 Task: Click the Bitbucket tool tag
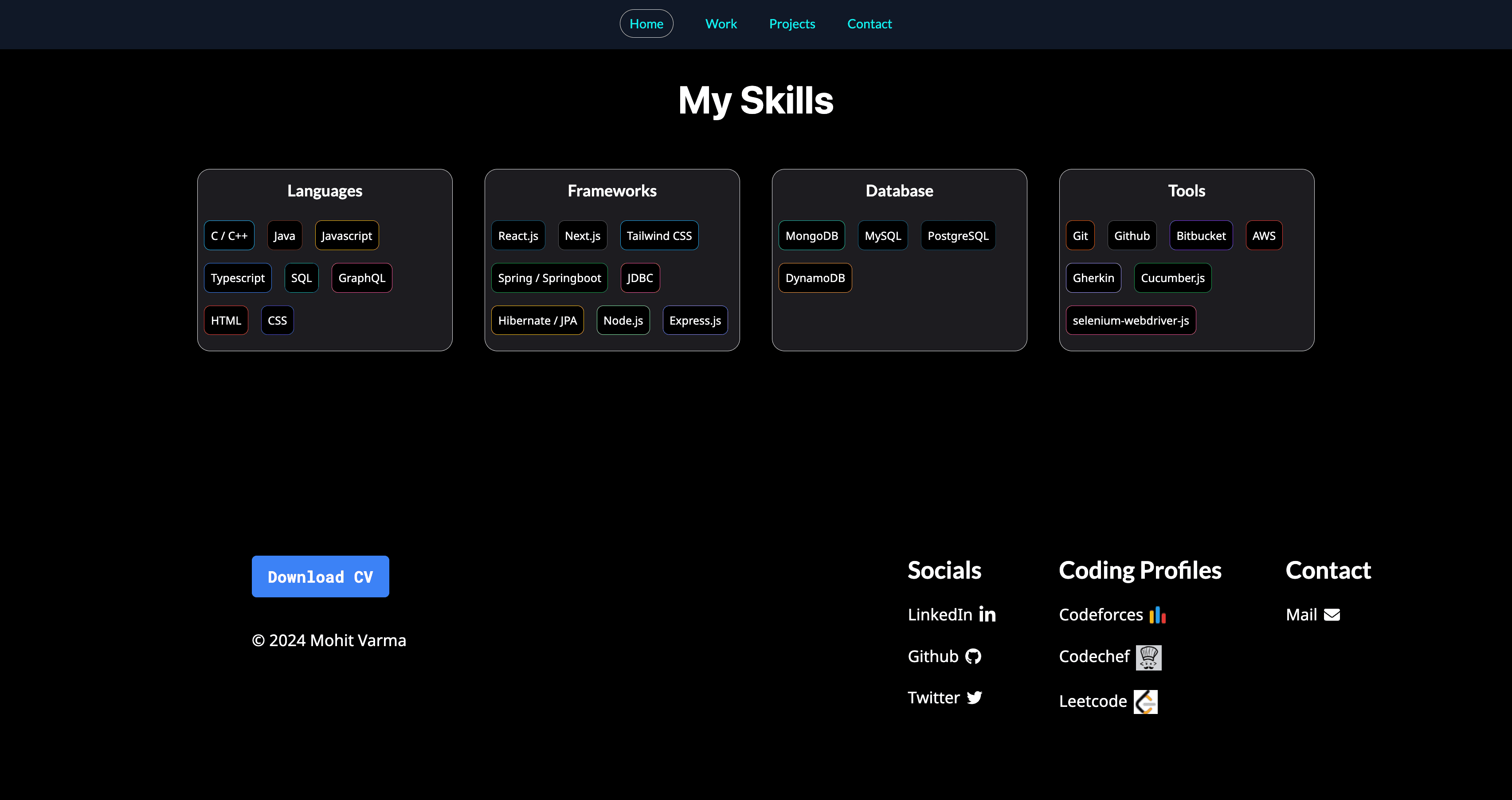[1201, 235]
